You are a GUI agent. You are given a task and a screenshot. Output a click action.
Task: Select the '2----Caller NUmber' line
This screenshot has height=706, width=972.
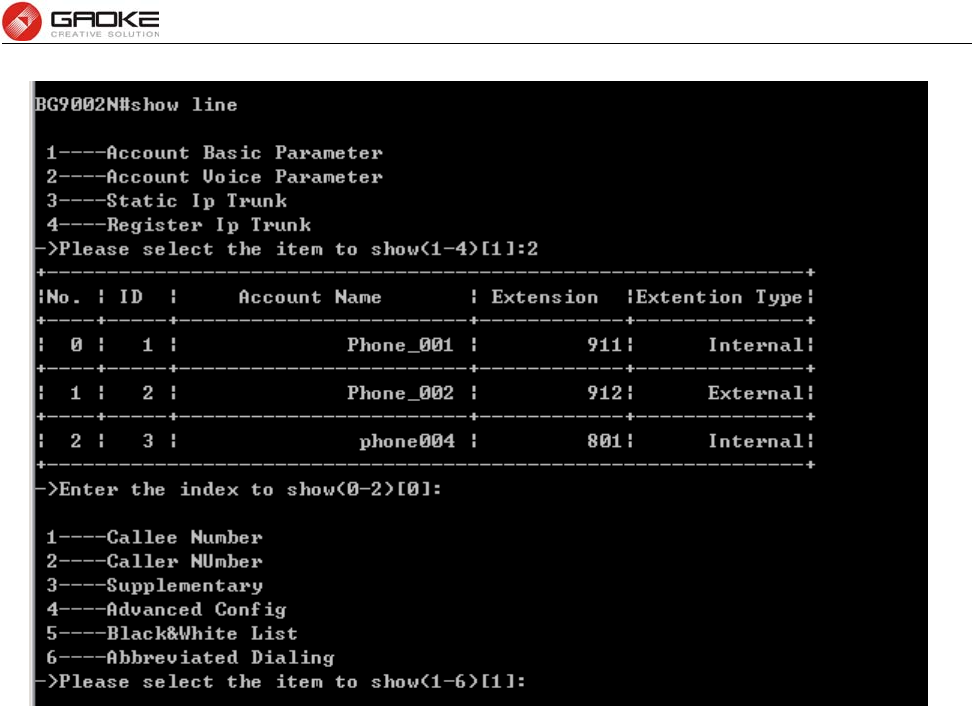click(x=154, y=561)
